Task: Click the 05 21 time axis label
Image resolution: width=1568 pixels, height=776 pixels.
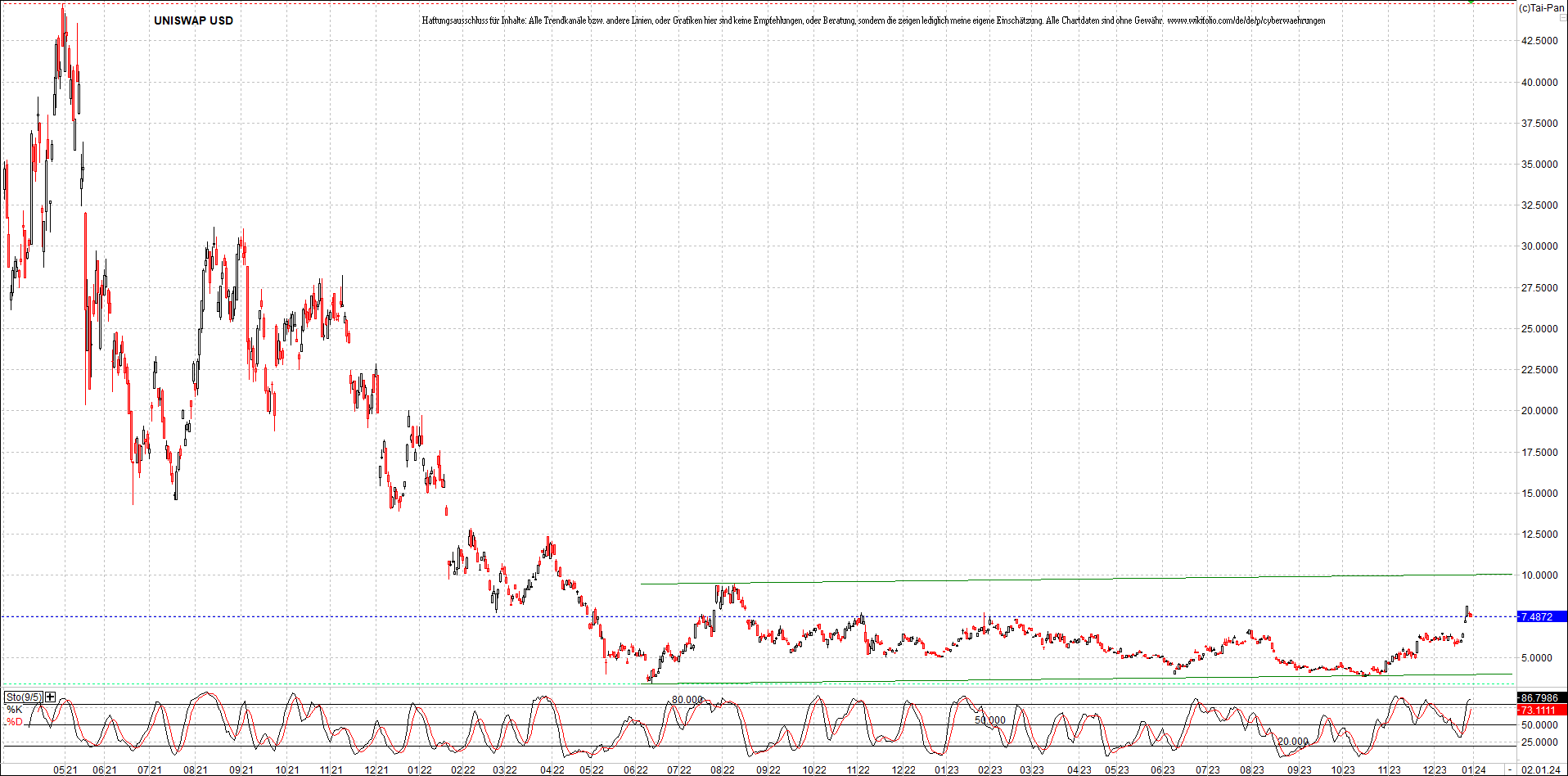Action: click(65, 770)
